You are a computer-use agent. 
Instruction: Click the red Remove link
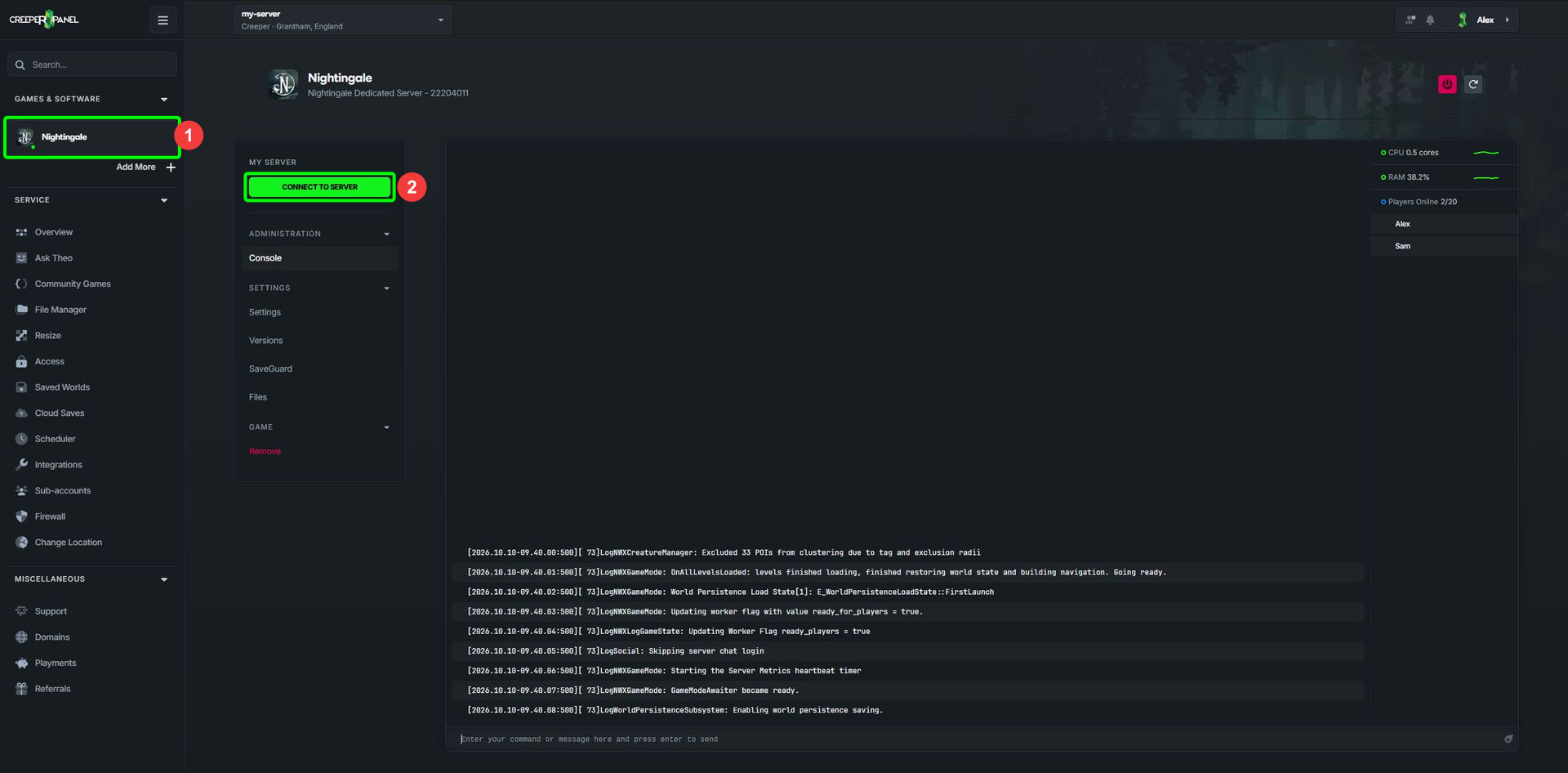[x=265, y=452]
